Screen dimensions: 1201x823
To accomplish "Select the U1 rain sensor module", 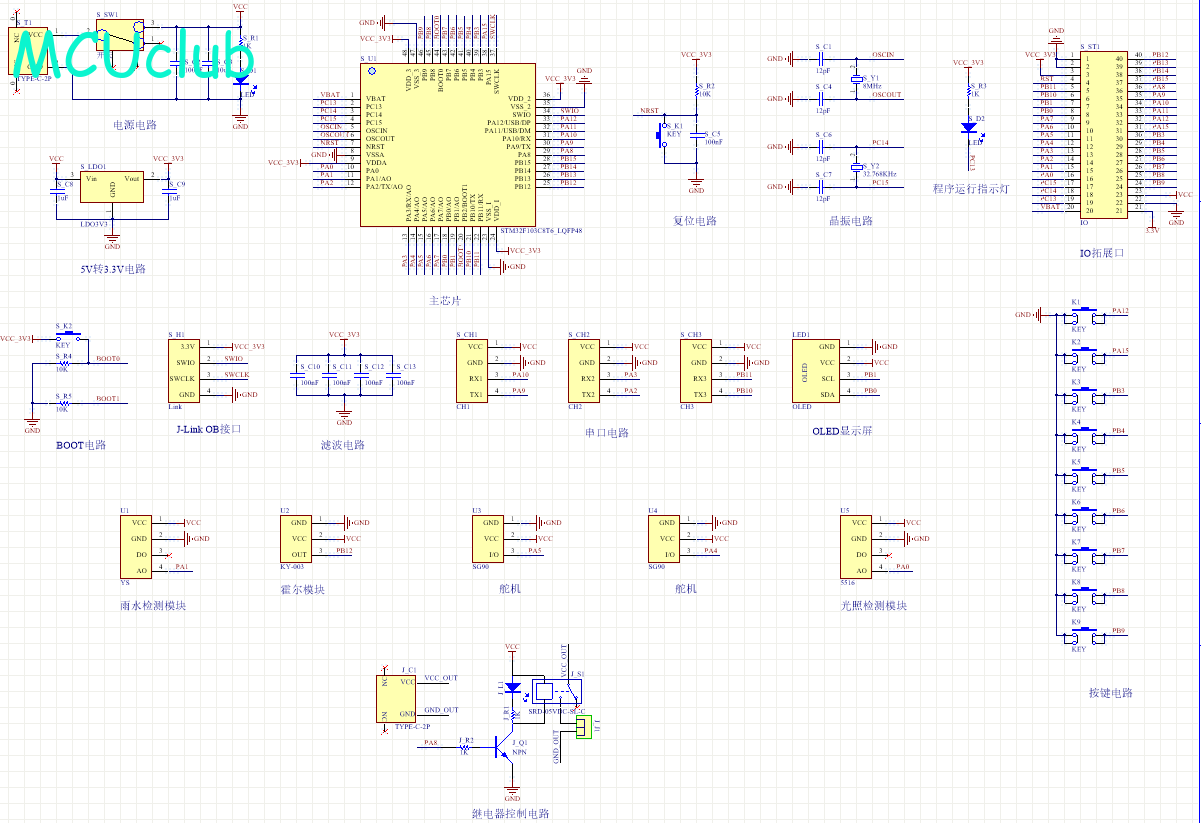I will (x=137, y=546).
